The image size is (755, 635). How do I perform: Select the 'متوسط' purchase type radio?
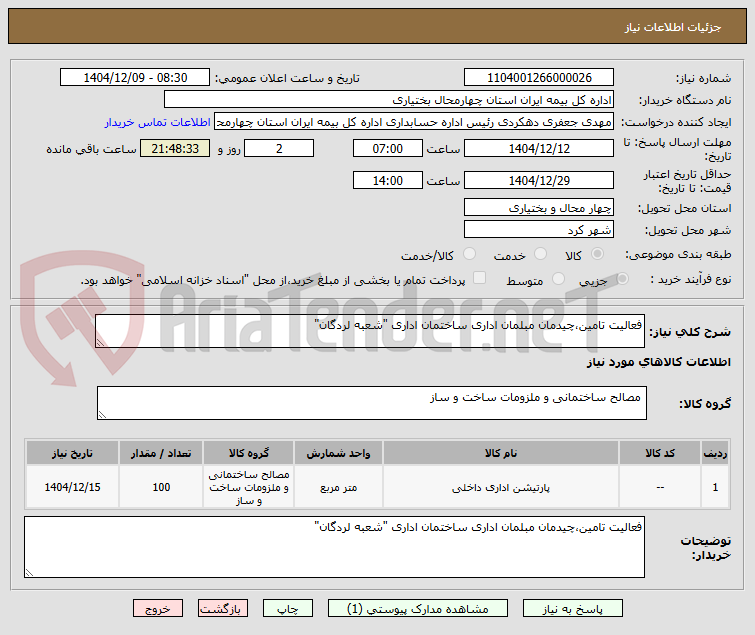tap(559, 278)
